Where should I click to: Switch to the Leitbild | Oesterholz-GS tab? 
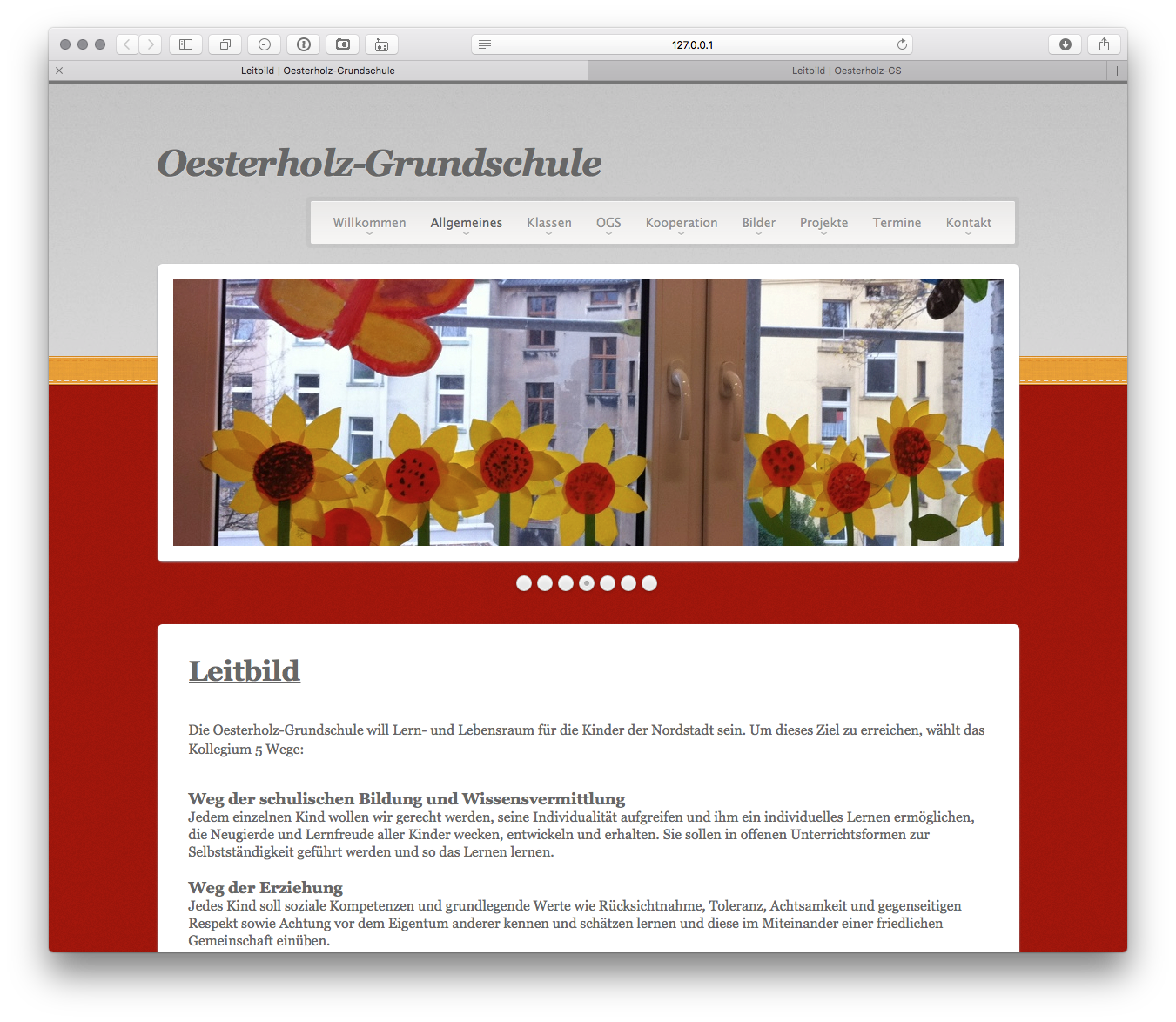pos(847,71)
